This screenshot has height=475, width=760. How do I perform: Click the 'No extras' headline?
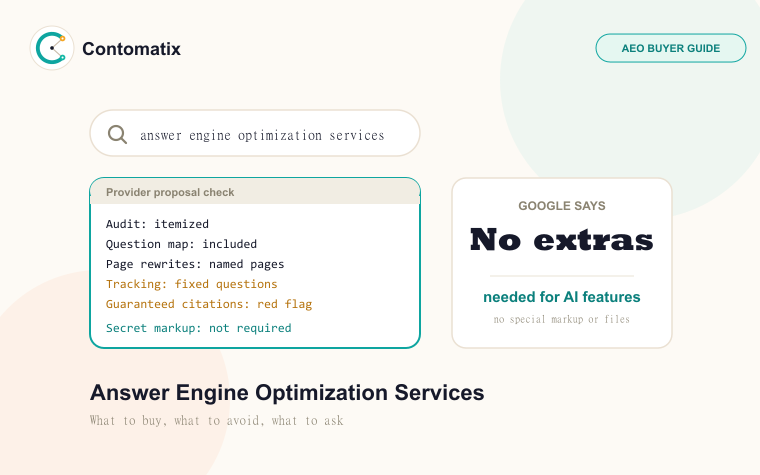point(562,239)
